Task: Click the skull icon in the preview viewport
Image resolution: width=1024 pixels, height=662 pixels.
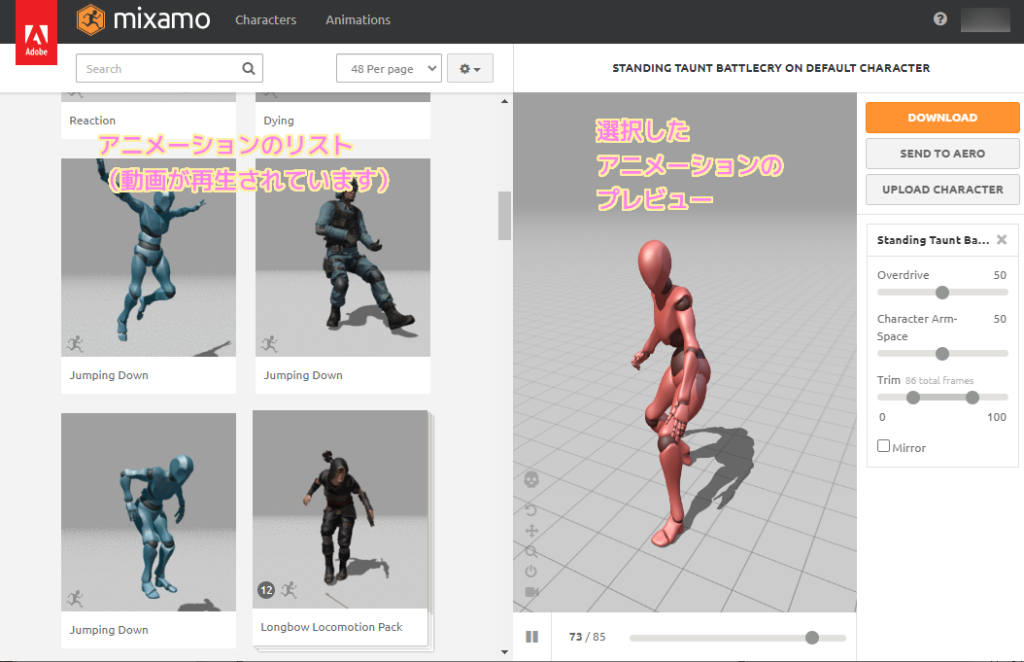Action: (531, 479)
